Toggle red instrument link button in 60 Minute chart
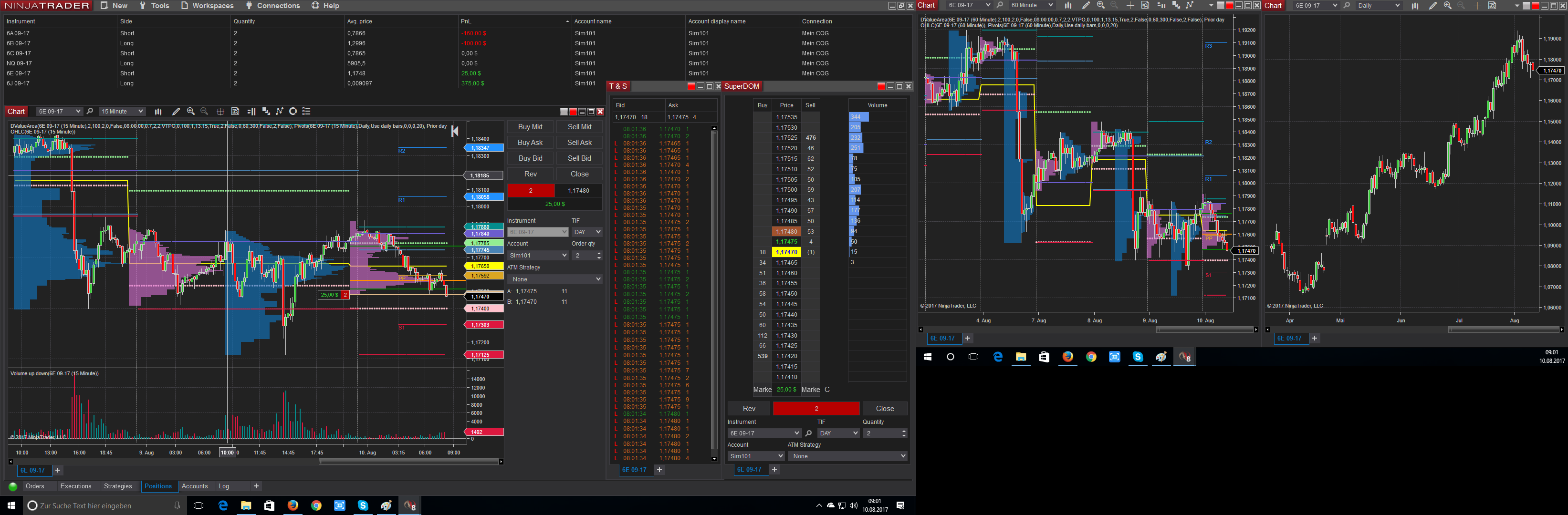1568x515 pixels. point(1230,5)
